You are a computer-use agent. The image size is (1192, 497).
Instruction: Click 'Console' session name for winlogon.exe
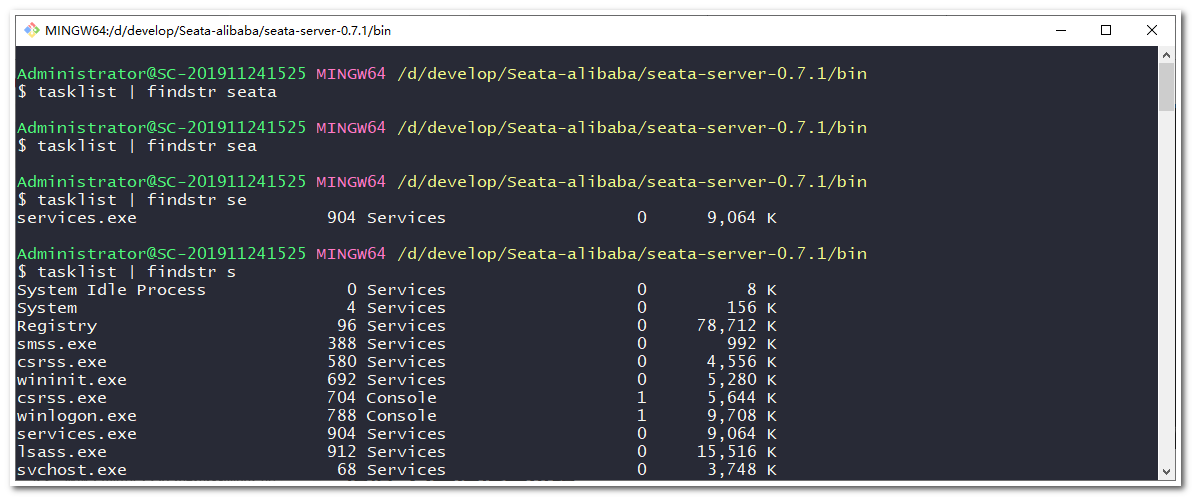[401, 416]
